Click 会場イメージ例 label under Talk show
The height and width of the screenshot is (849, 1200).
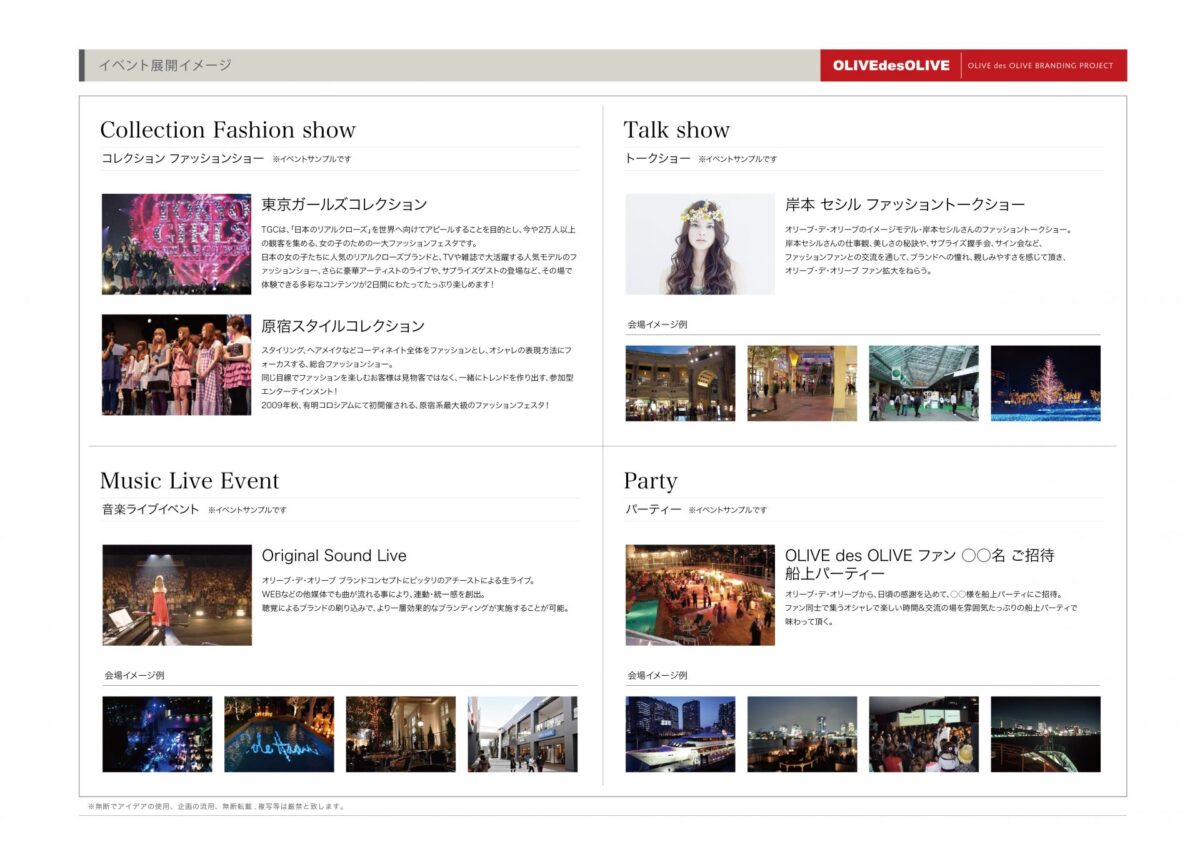click(657, 325)
